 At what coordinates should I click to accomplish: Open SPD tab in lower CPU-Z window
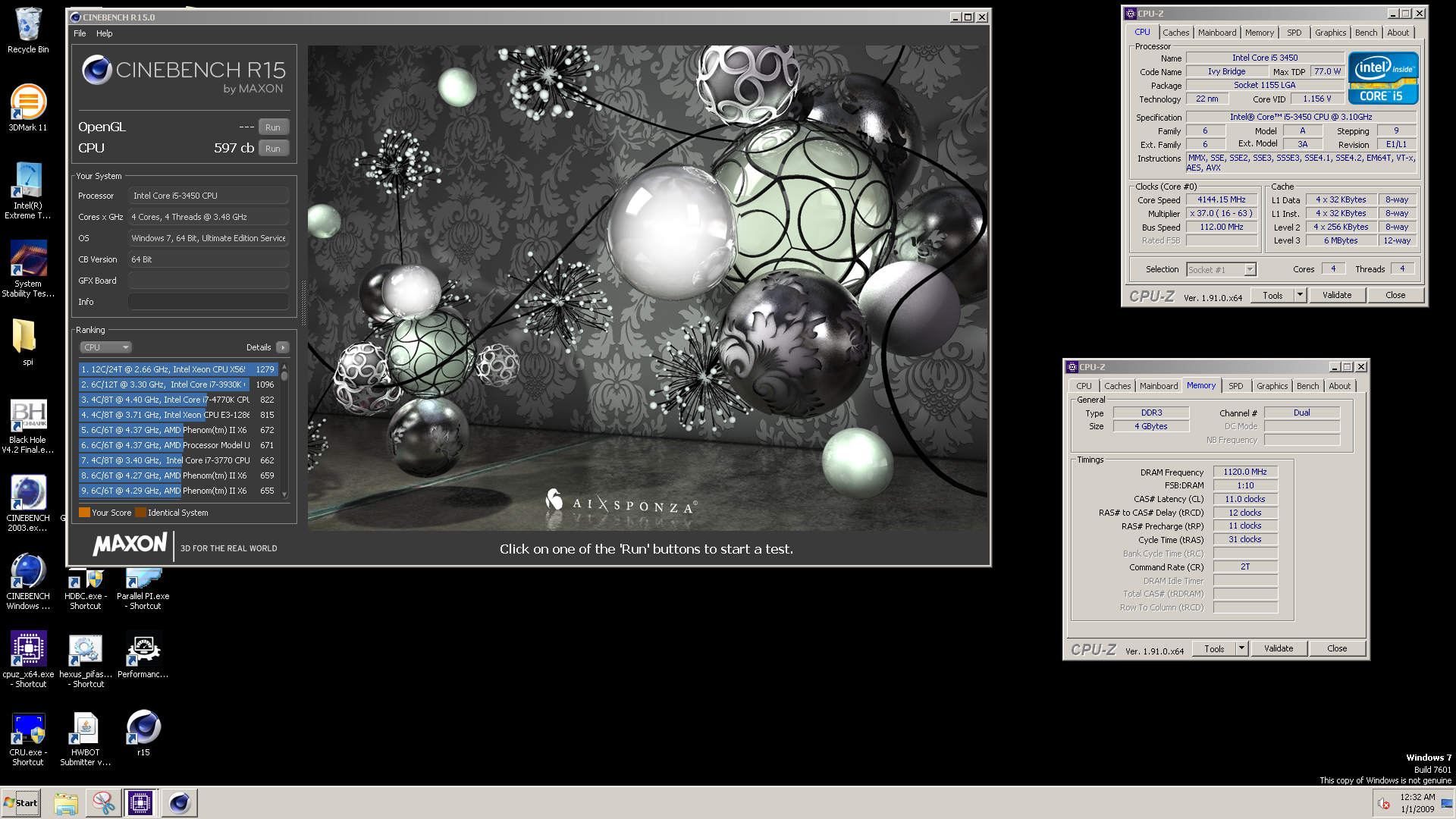(1236, 386)
